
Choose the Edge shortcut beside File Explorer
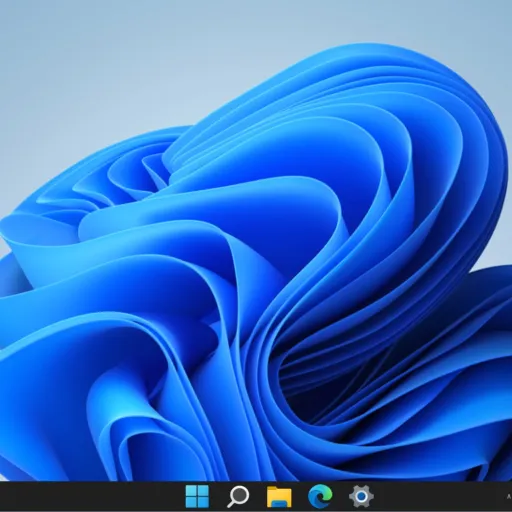[320, 496]
